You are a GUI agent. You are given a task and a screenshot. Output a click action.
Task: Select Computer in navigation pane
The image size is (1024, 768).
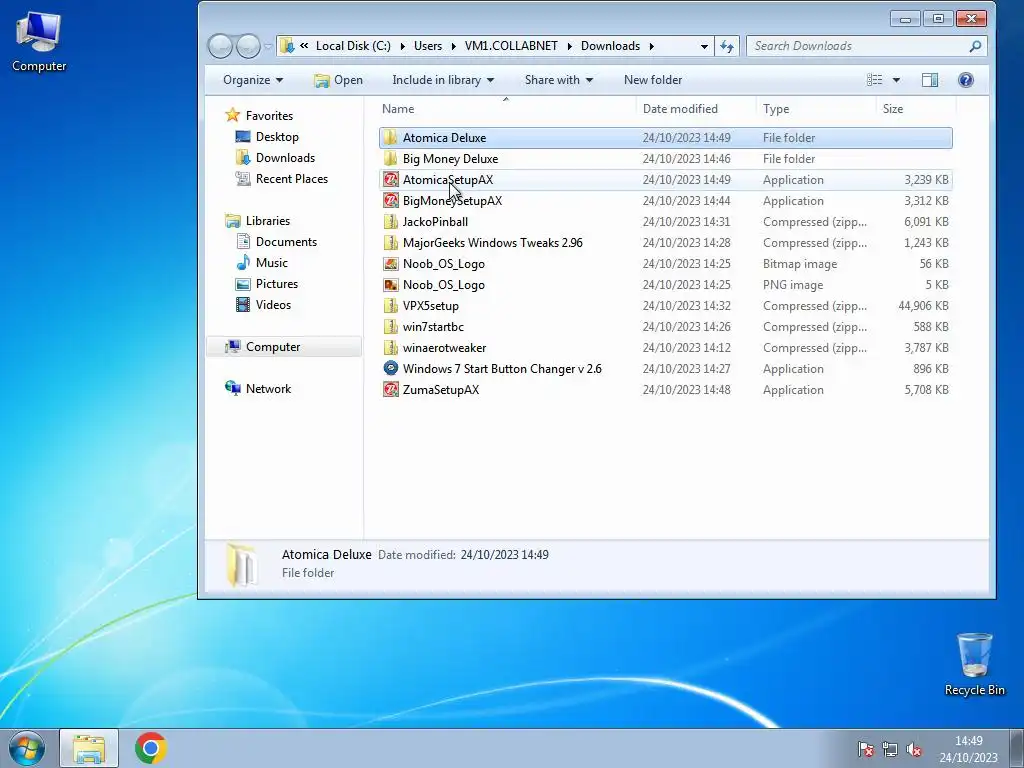(x=283, y=347)
